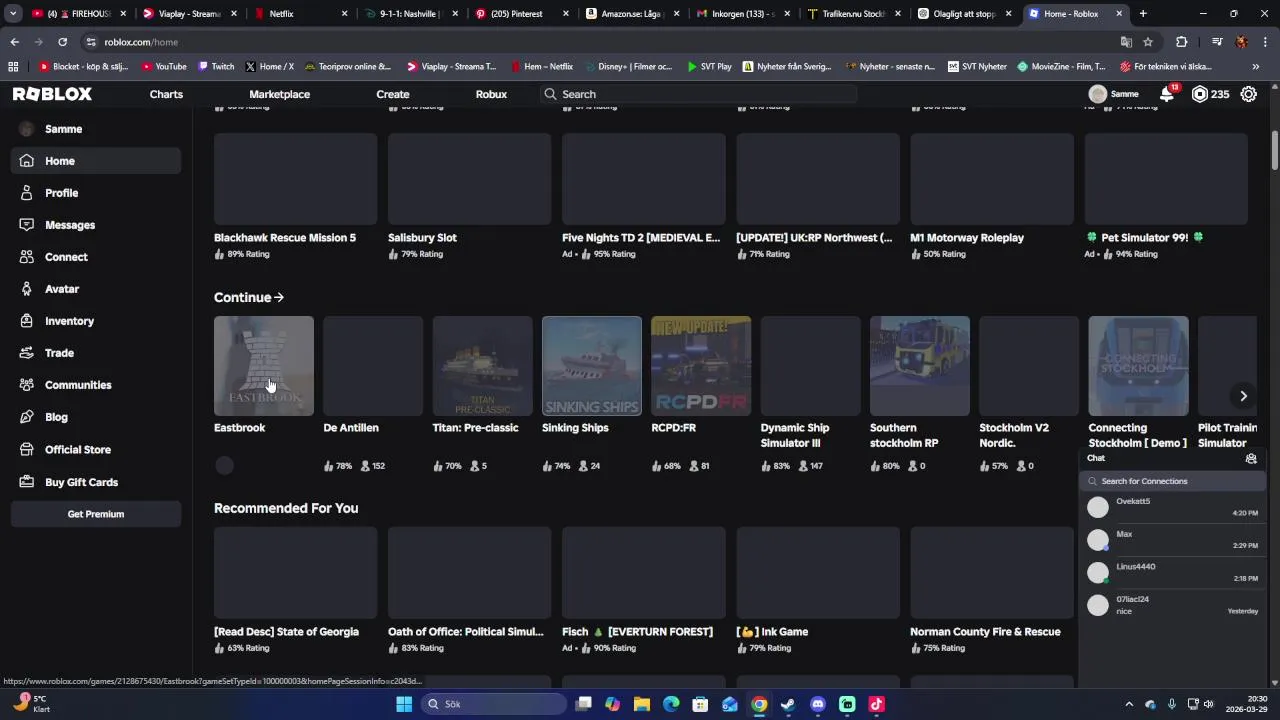Click the Roblox search field
The image size is (1280, 720).
(699, 94)
